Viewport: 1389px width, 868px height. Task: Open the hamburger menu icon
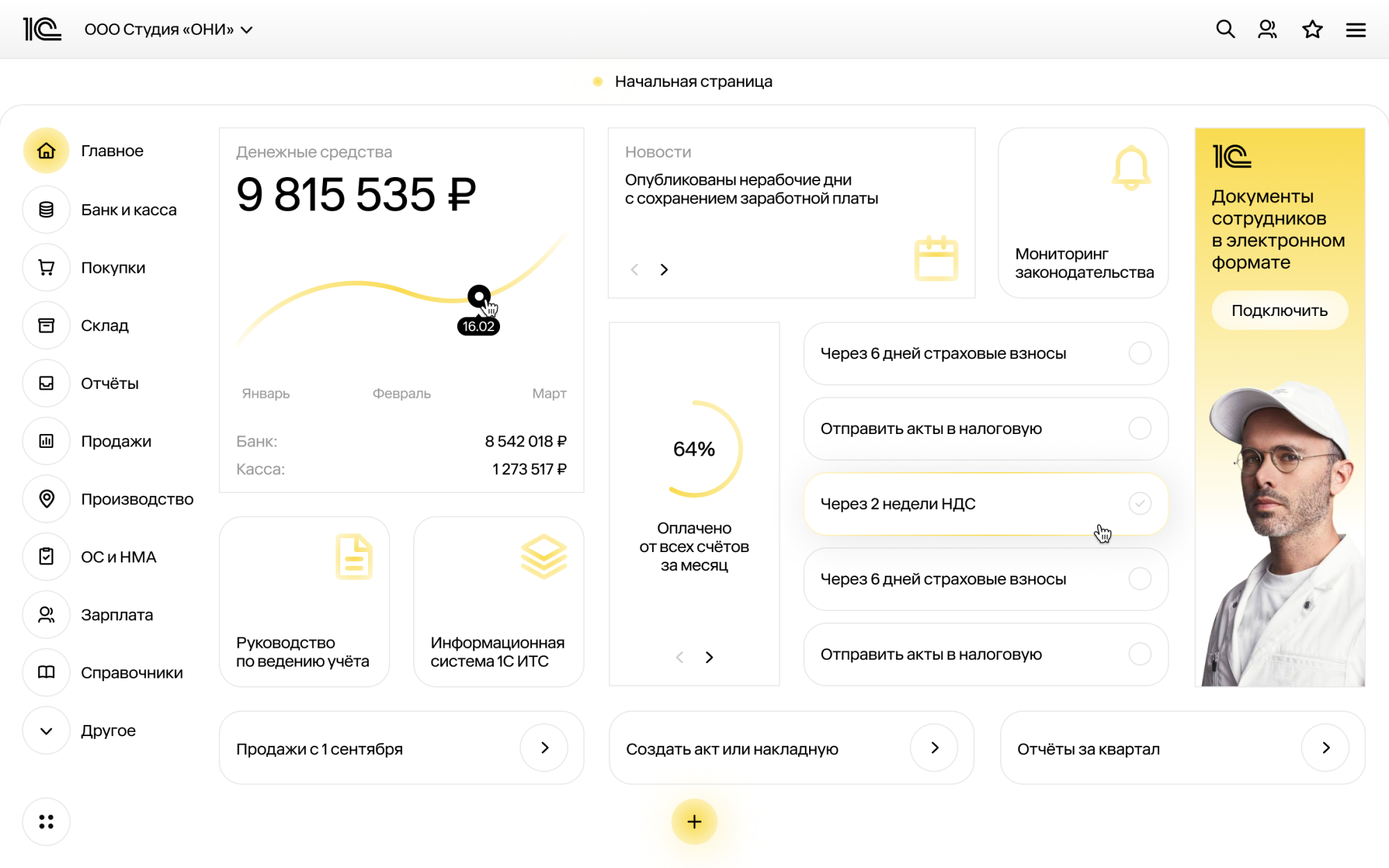[x=1356, y=30]
